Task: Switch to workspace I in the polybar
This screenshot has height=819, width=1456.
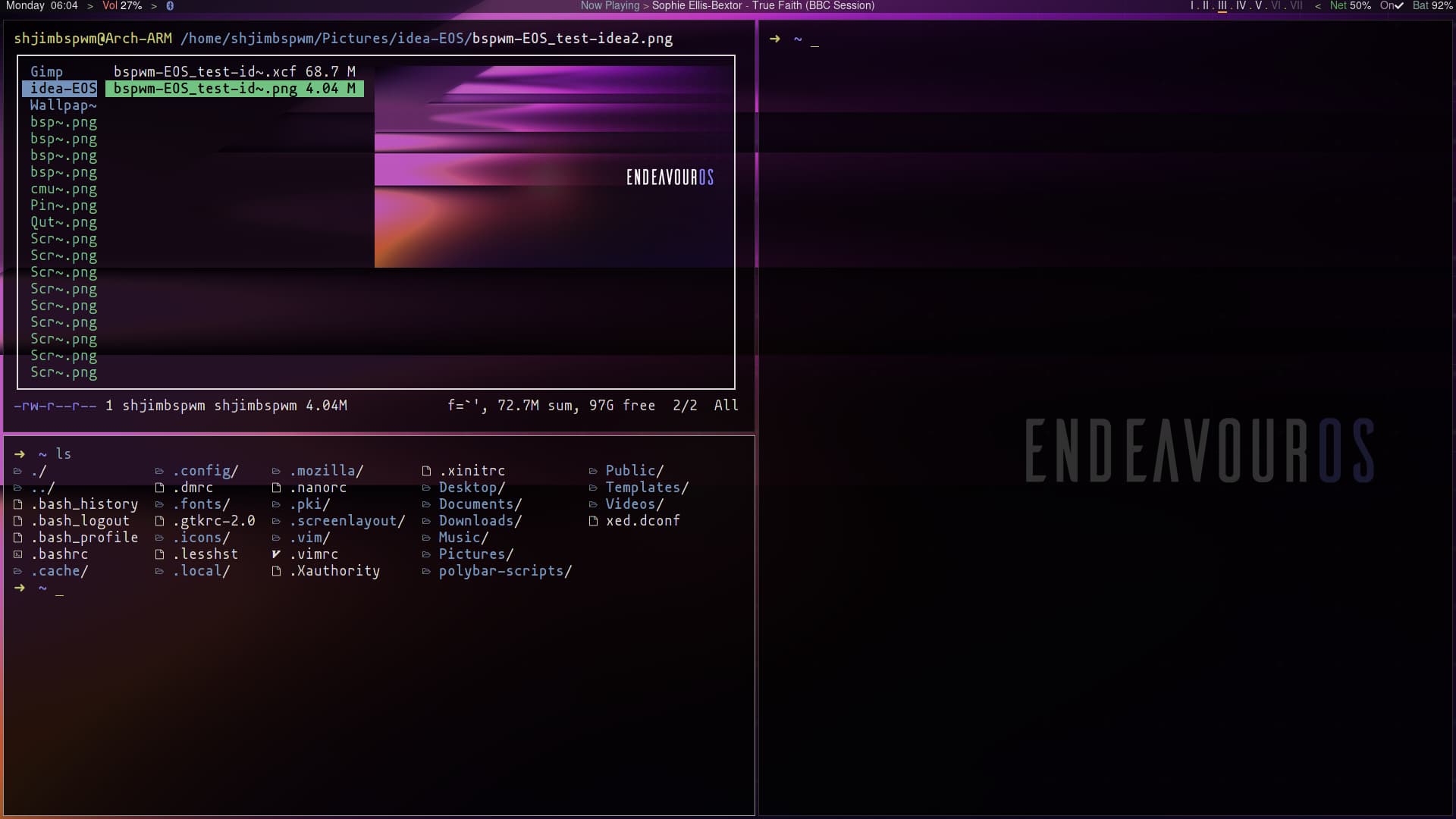Action: 1191,6
